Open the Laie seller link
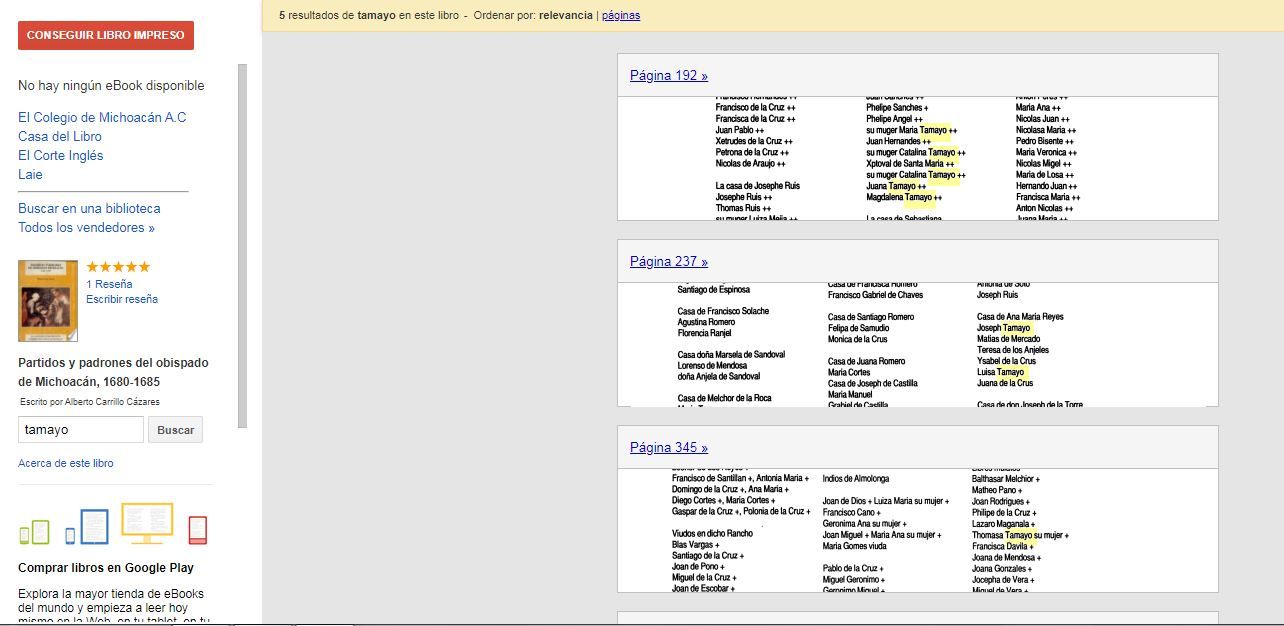The image size is (1284, 626). [30, 175]
